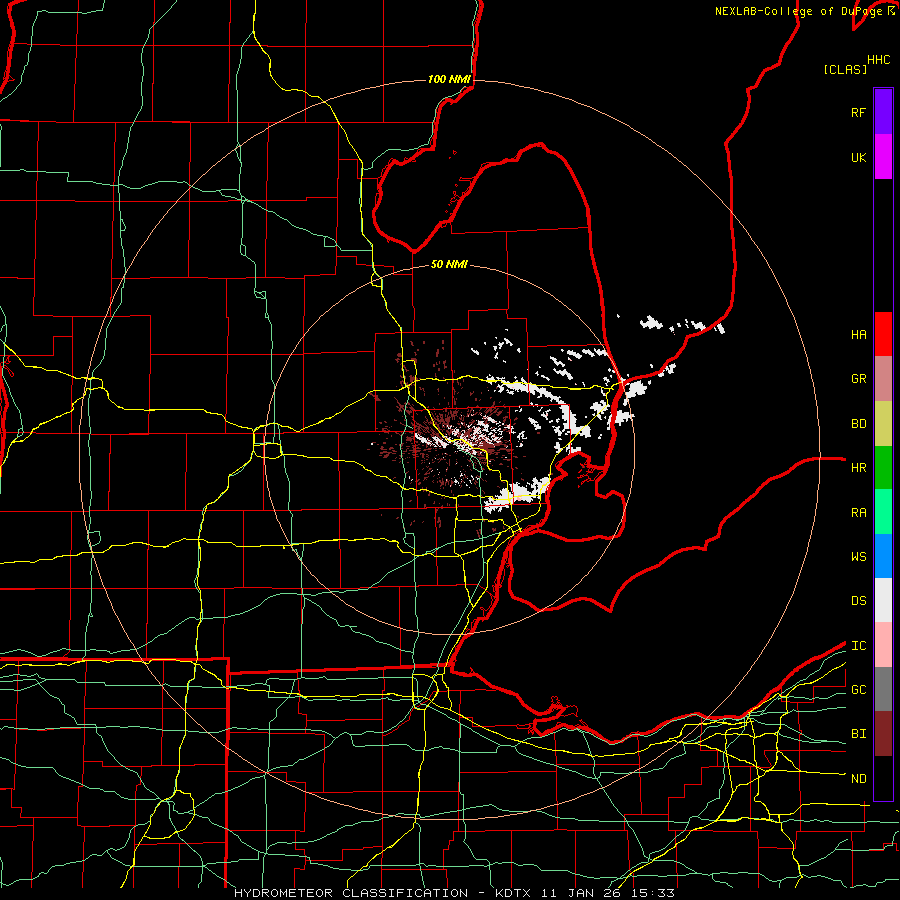Click the HHC product code label
This screenshot has width=900, height=900.
[x=879, y=60]
